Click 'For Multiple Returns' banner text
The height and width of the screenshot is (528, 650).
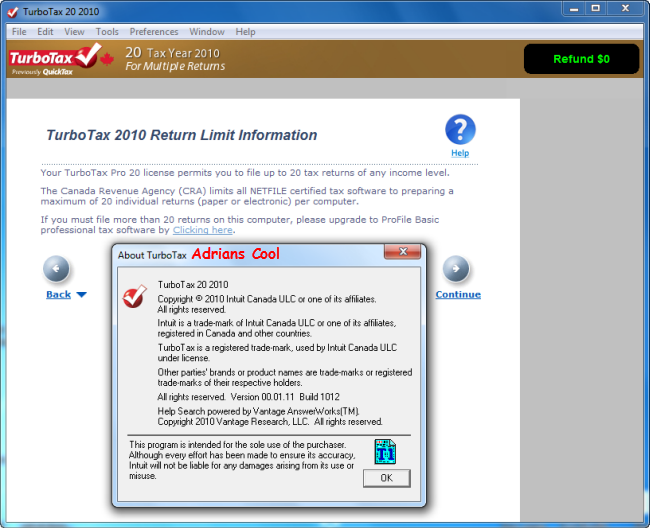click(x=175, y=66)
